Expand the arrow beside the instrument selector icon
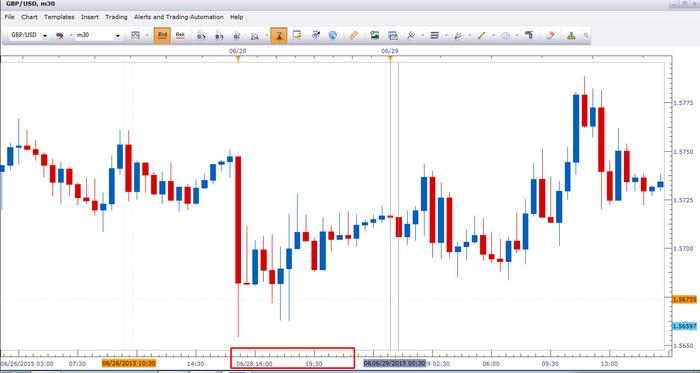 click(x=71, y=36)
